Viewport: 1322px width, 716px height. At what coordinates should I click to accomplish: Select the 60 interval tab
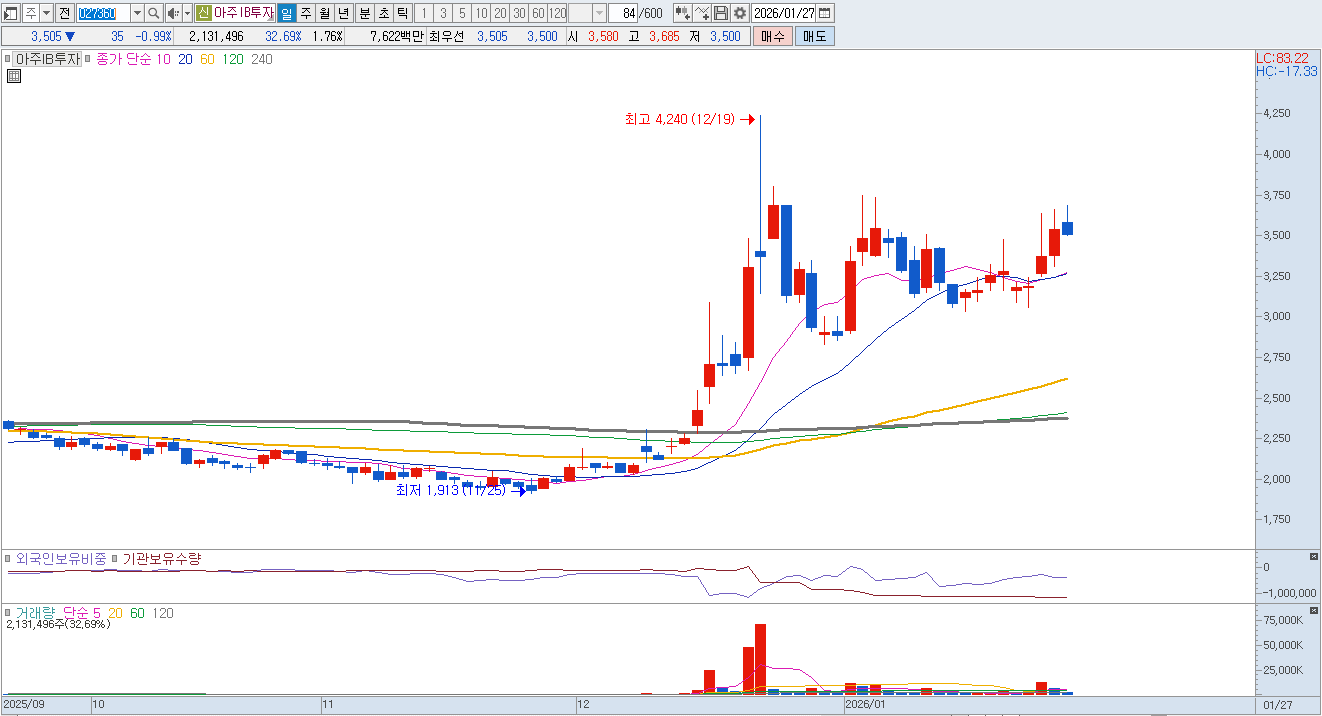[538, 13]
